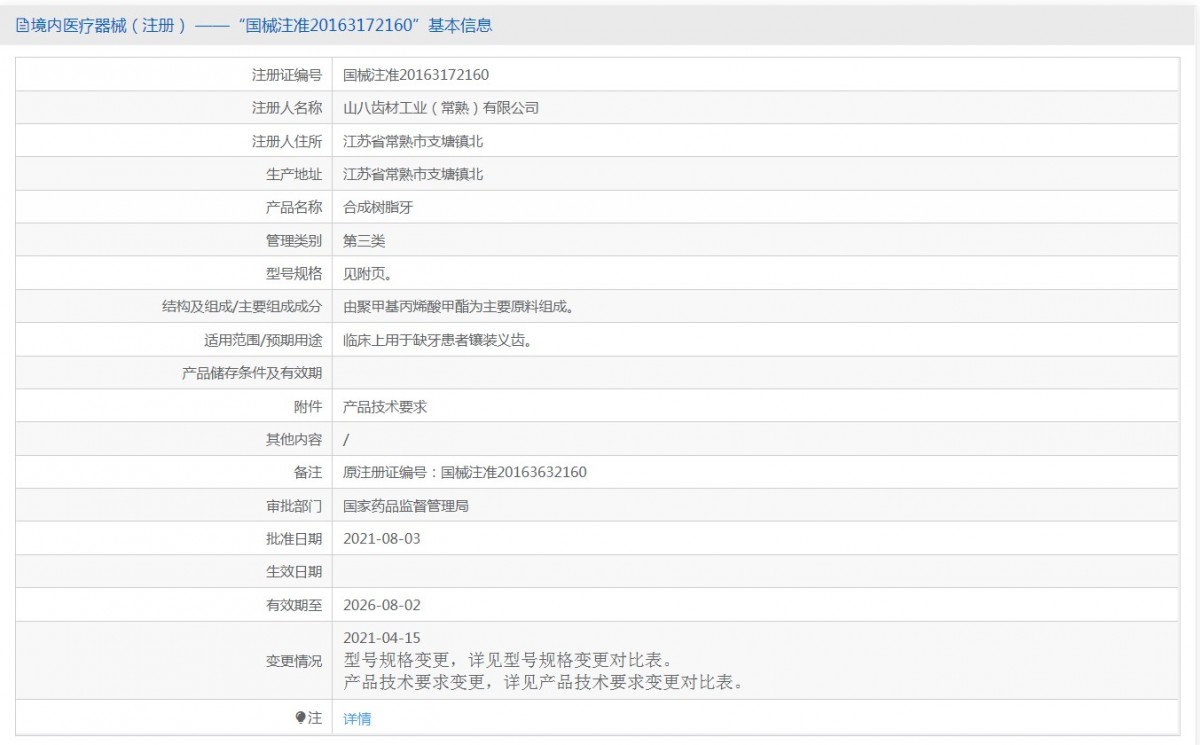The image size is (1200, 745).
Task: Click the 注册证编号 row label
Action: click(x=287, y=75)
